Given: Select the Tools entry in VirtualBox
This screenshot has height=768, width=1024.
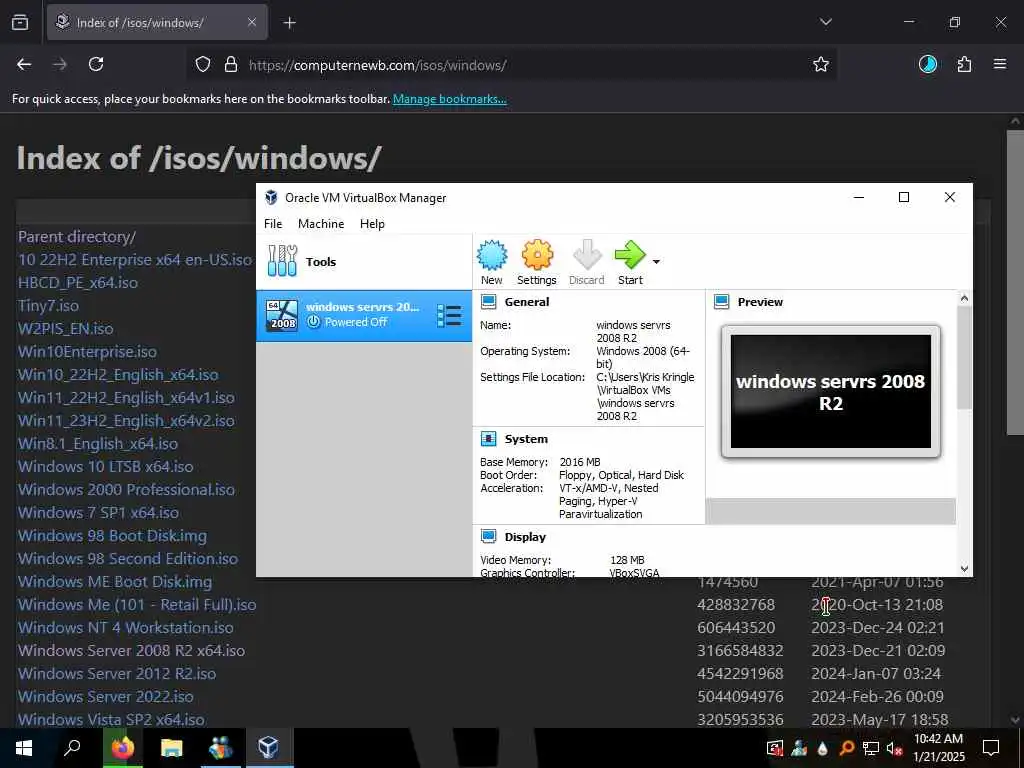Looking at the screenshot, I should pos(364,262).
